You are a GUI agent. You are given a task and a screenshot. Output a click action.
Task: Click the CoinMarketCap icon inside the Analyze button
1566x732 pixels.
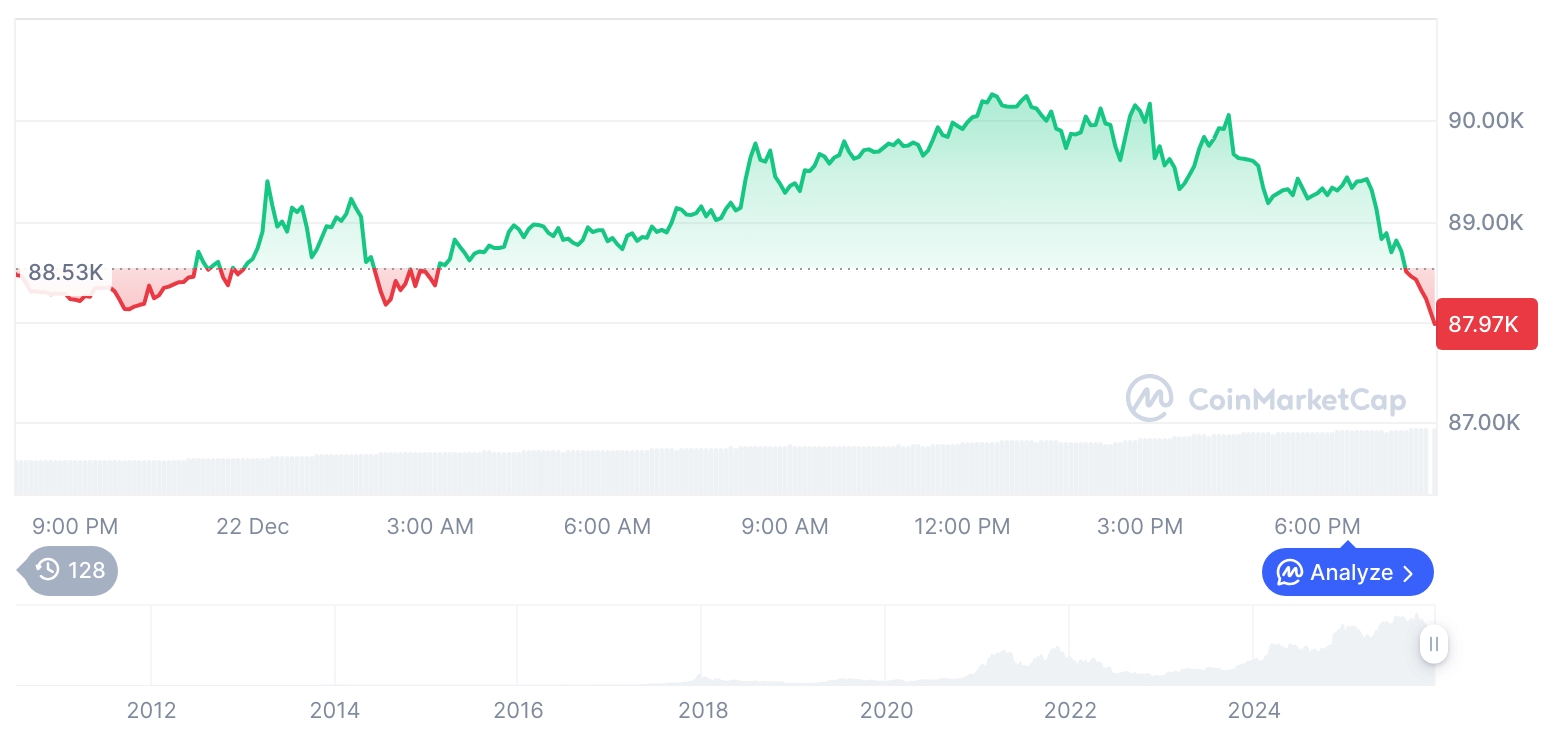(x=1290, y=573)
